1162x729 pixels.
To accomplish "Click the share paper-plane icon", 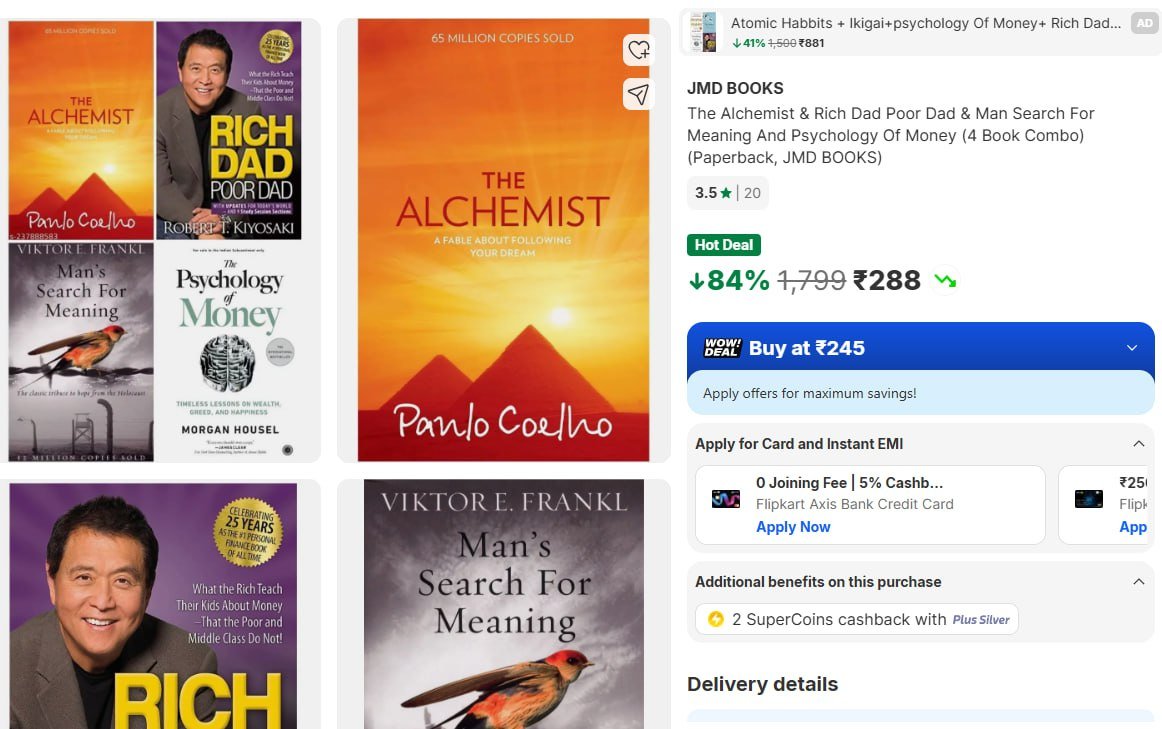I will [638, 94].
